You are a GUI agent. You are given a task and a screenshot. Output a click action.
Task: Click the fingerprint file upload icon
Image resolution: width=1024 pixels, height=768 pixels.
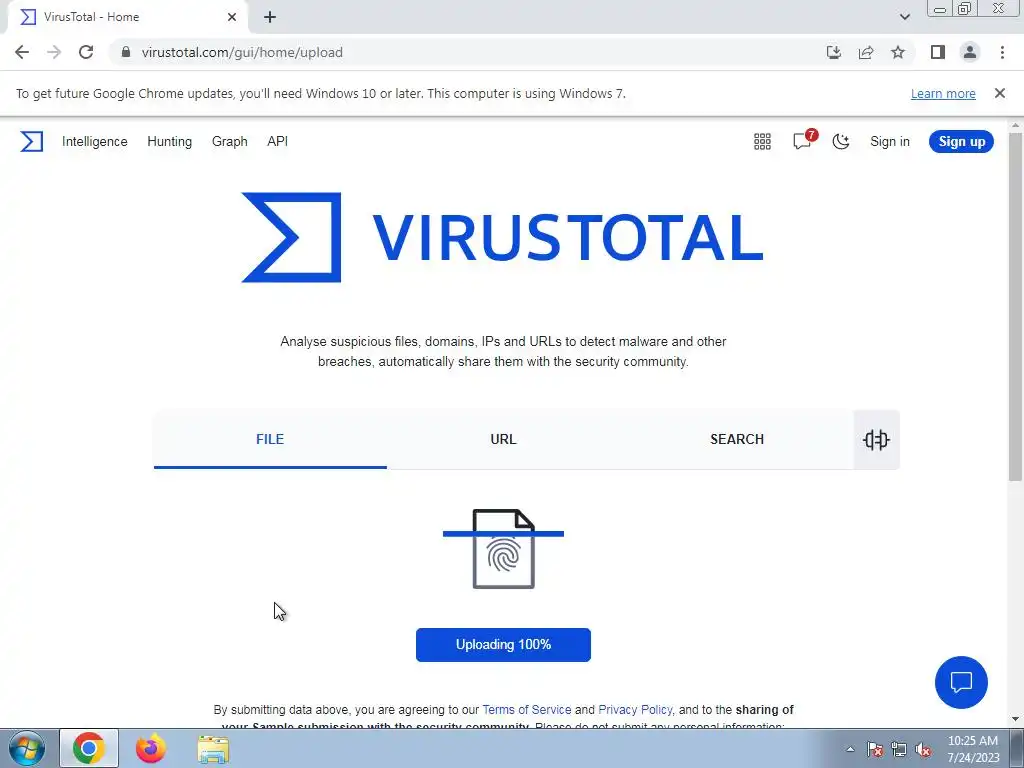(504, 549)
